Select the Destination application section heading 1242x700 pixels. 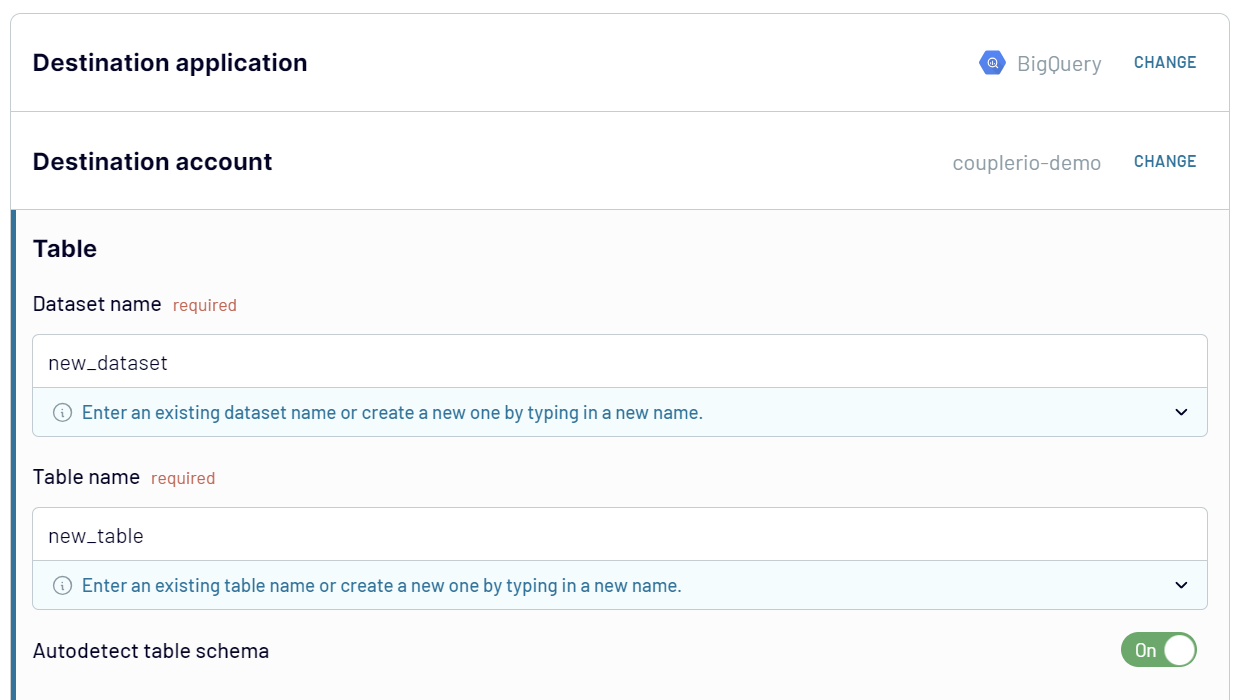click(x=170, y=62)
